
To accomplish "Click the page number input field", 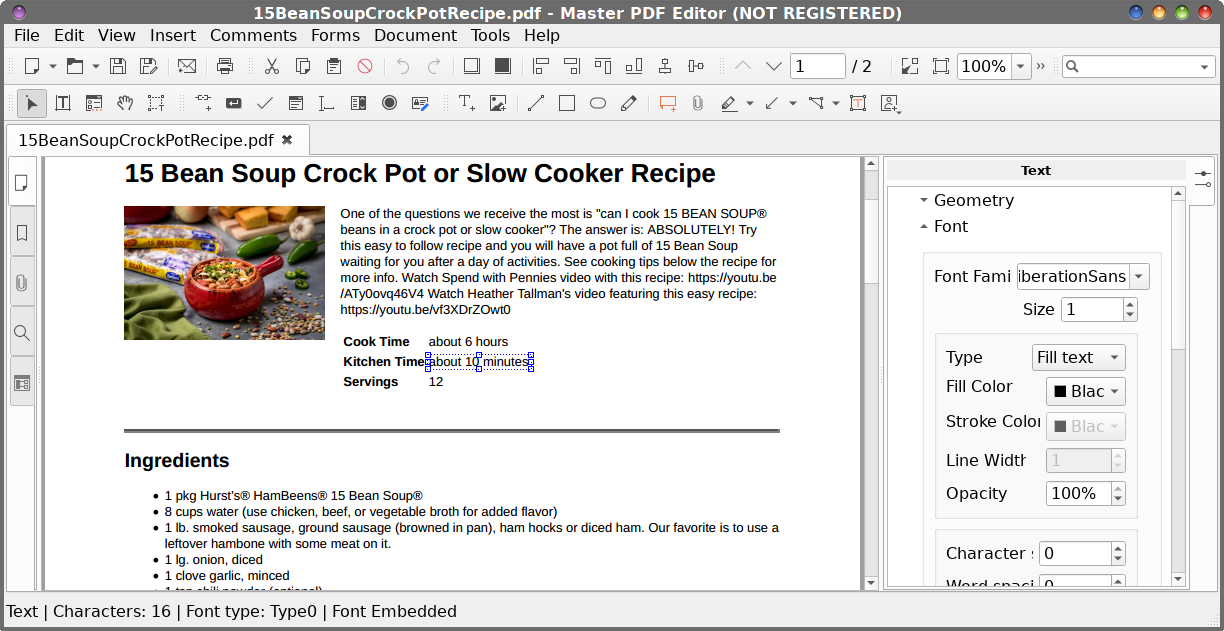I will pyautogui.click(x=818, y=66).
